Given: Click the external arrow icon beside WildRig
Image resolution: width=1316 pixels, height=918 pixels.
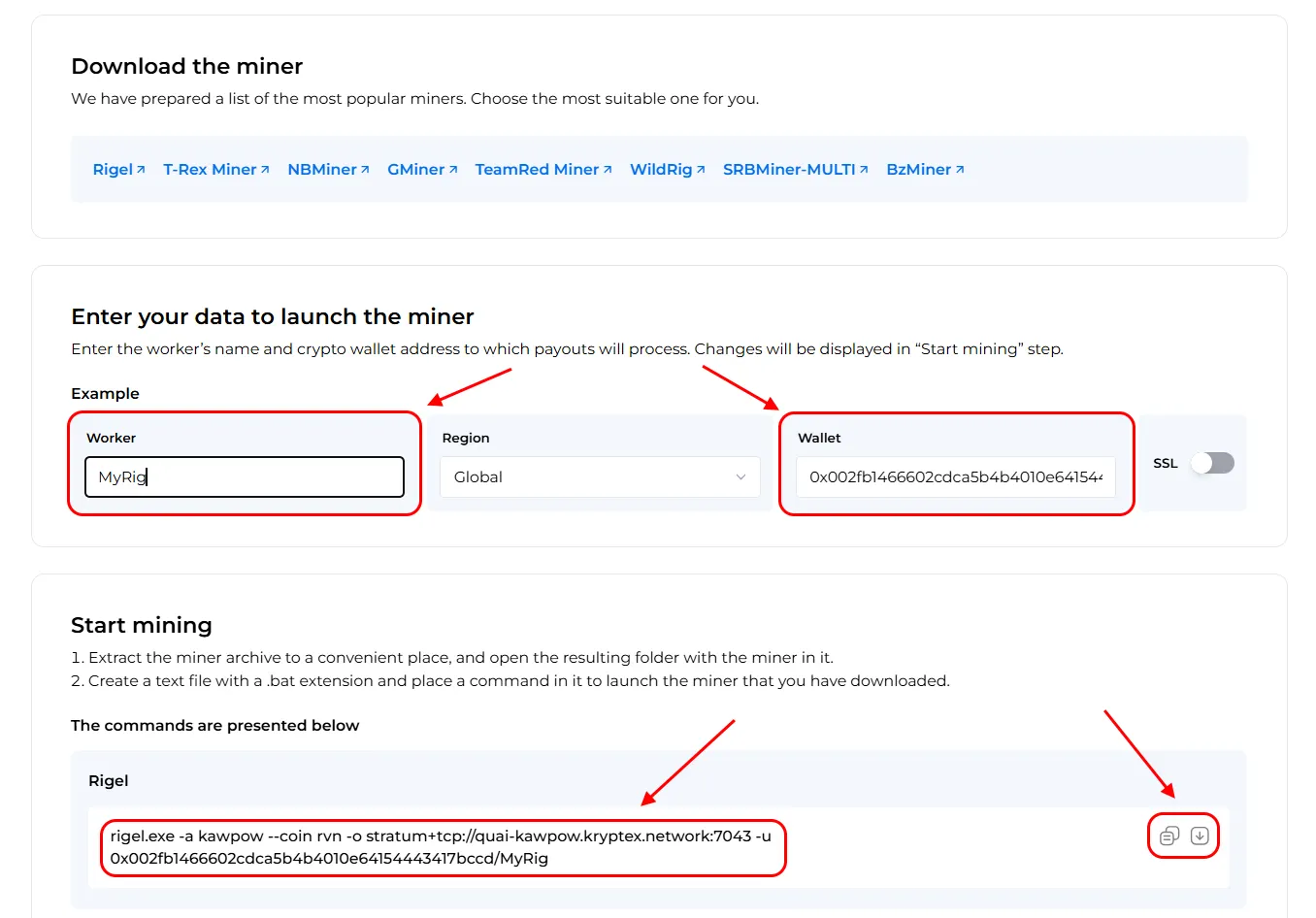Looking at the screenshot, I should [701, 170].
